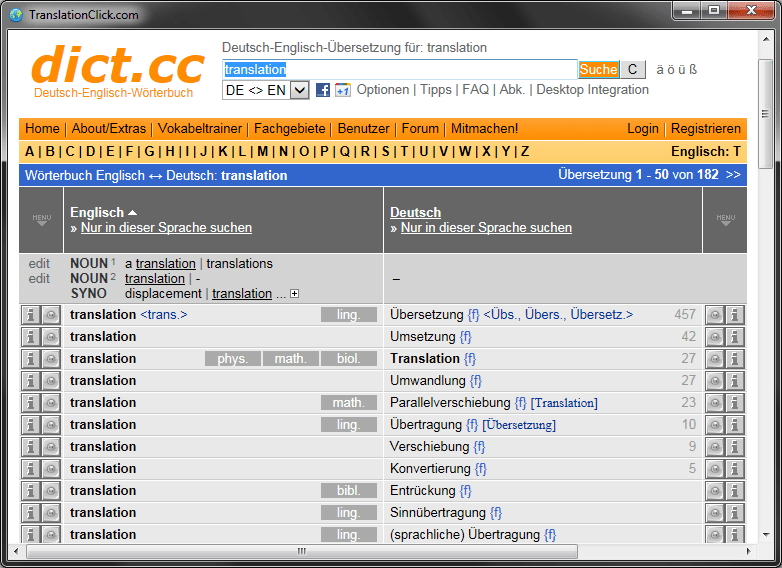Clear the search with the C button
Image resolution: width=782 pixels, height=568 pixels.
coord(632,69)
